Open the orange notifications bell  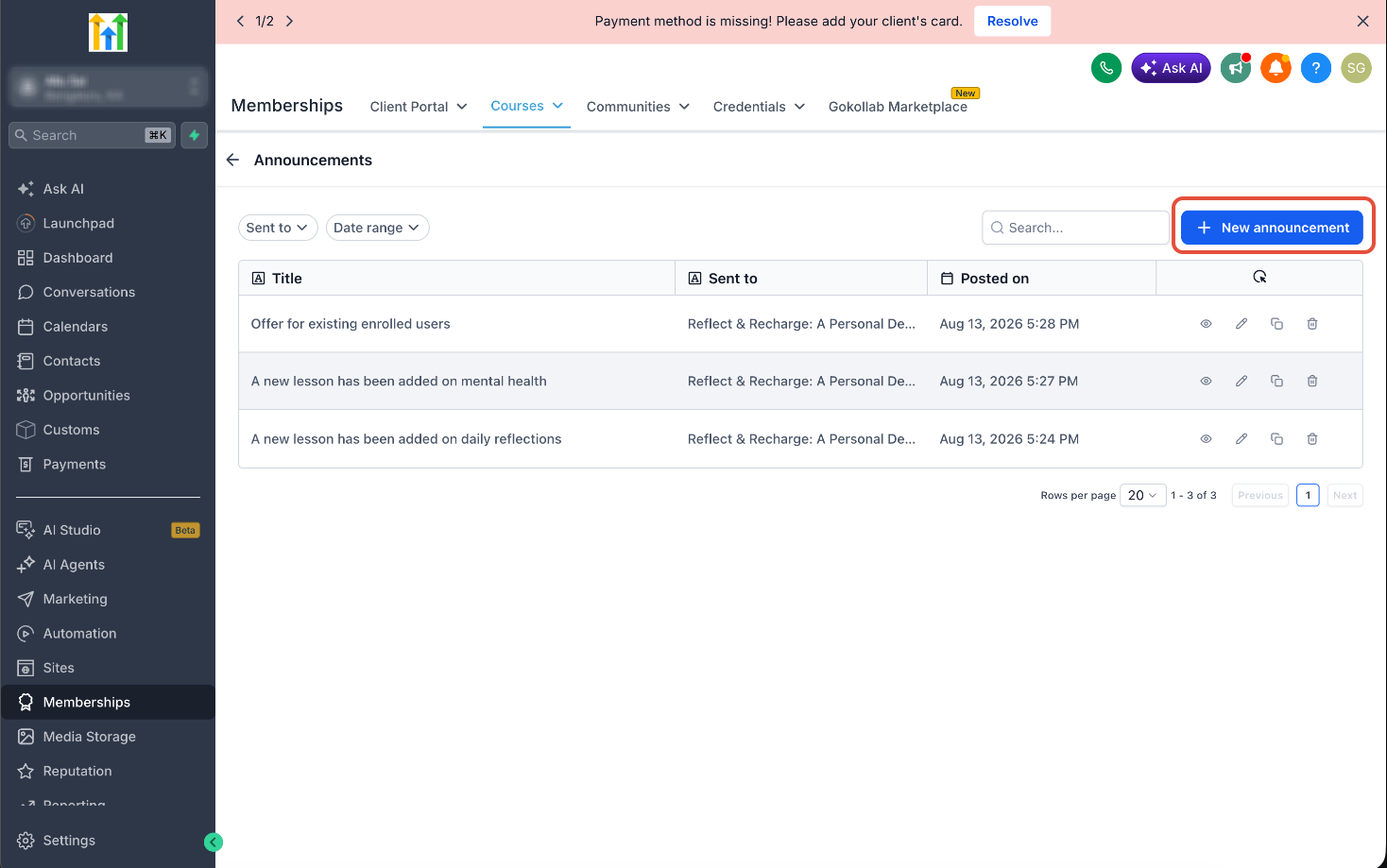1276,68
